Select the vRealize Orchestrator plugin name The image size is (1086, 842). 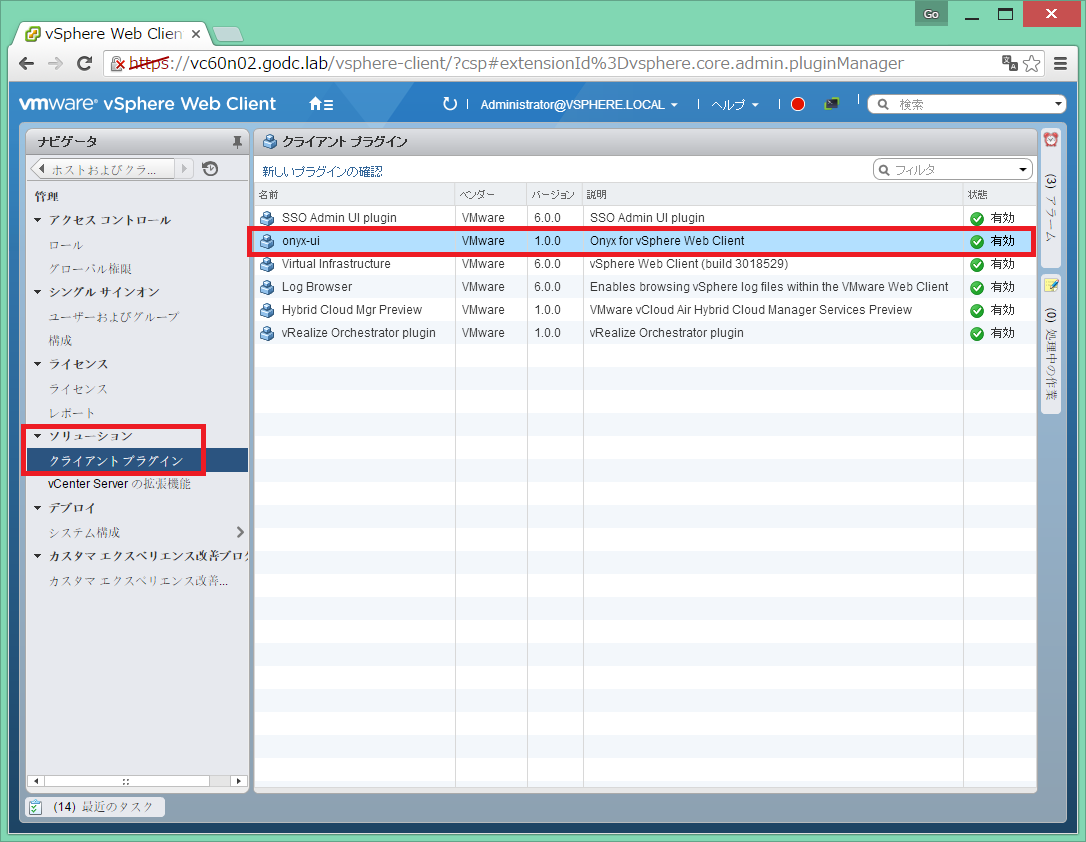(x=359, y=333)
